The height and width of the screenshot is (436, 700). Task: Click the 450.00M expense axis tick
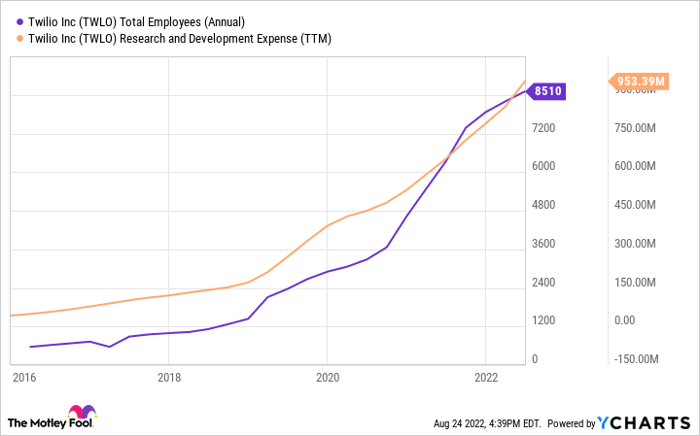(635, 205)
